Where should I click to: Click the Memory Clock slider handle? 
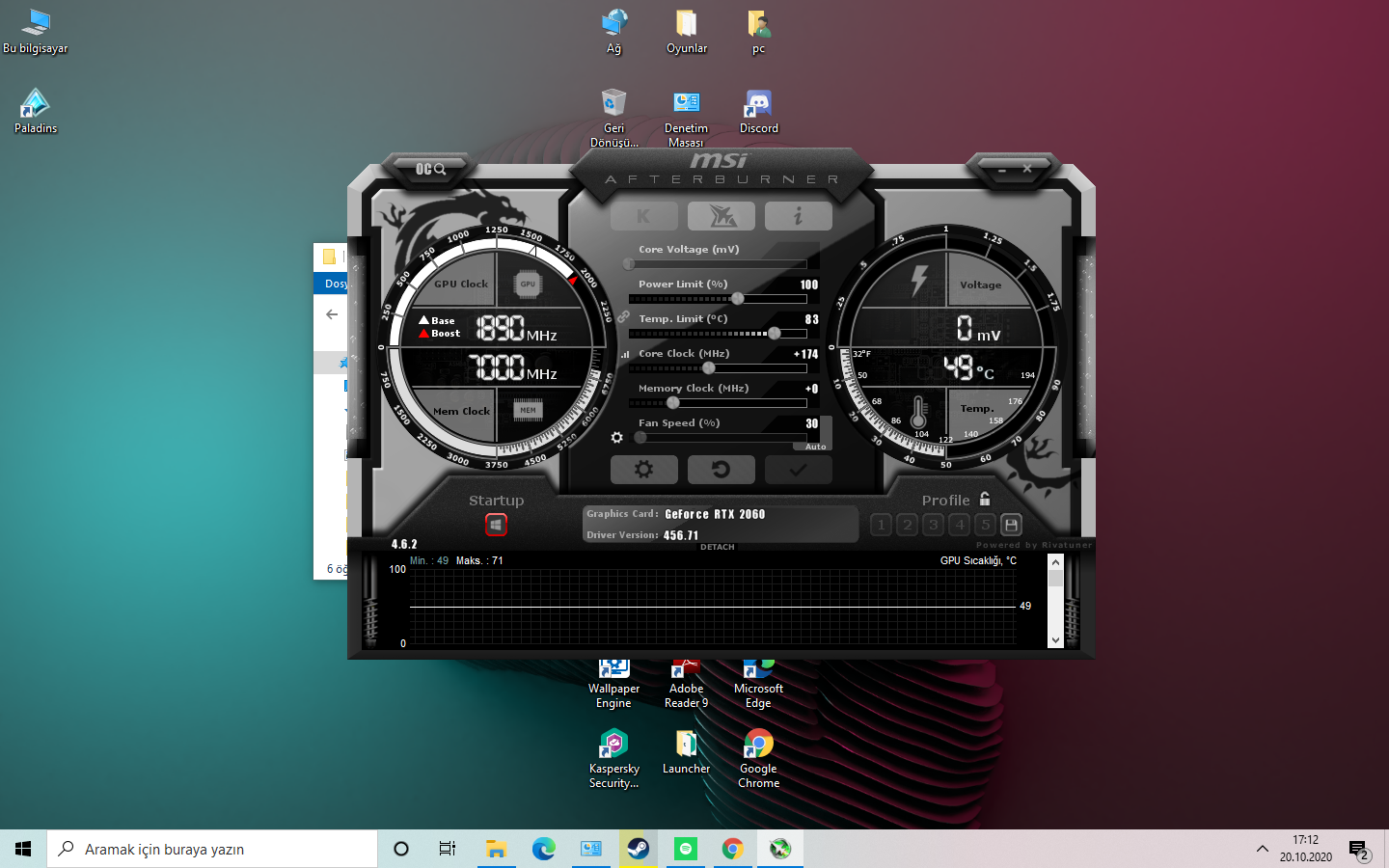tap(672, 402)
